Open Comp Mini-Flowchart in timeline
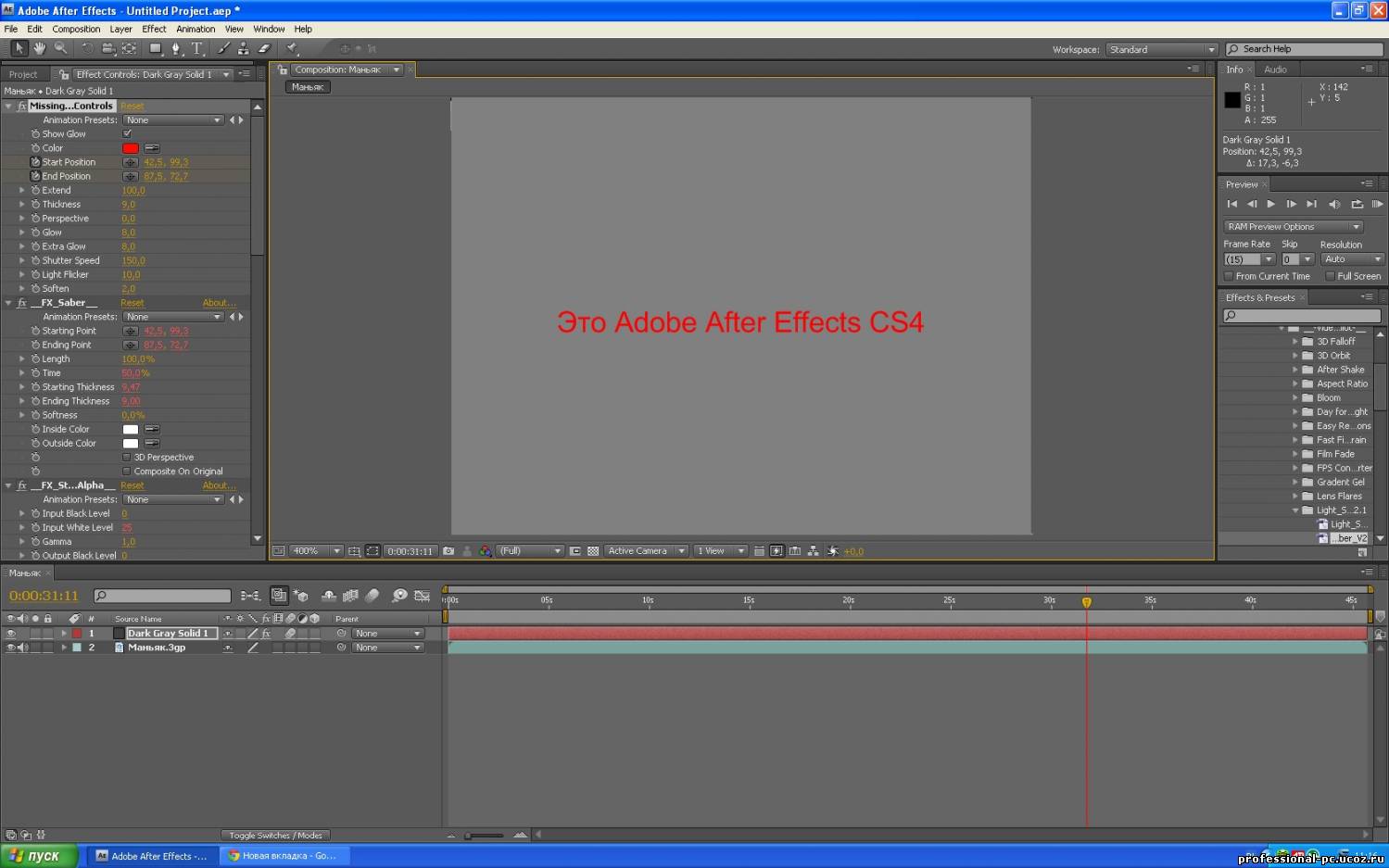This screenshot has height=868, width=1389. (x=250, y=596)
